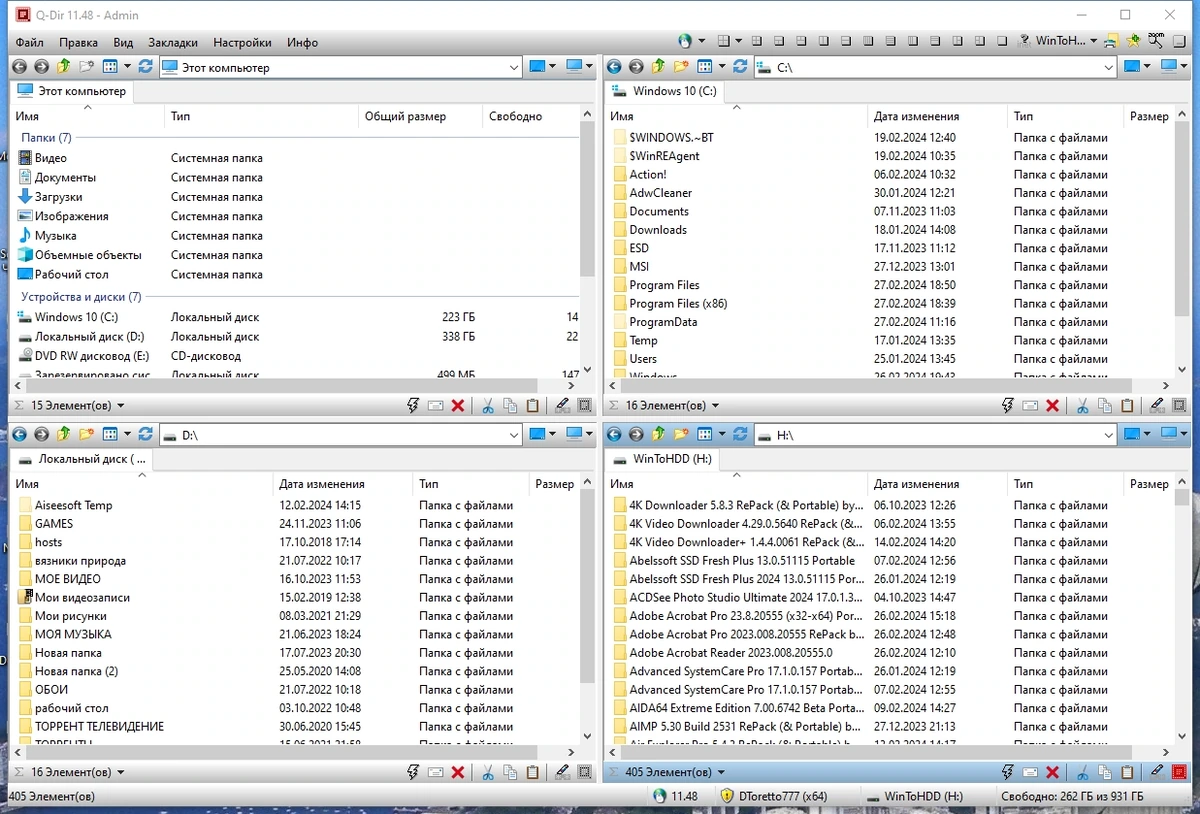
Task: Open the Этот компьютер address dropdown
Action: tap(514, 67)
